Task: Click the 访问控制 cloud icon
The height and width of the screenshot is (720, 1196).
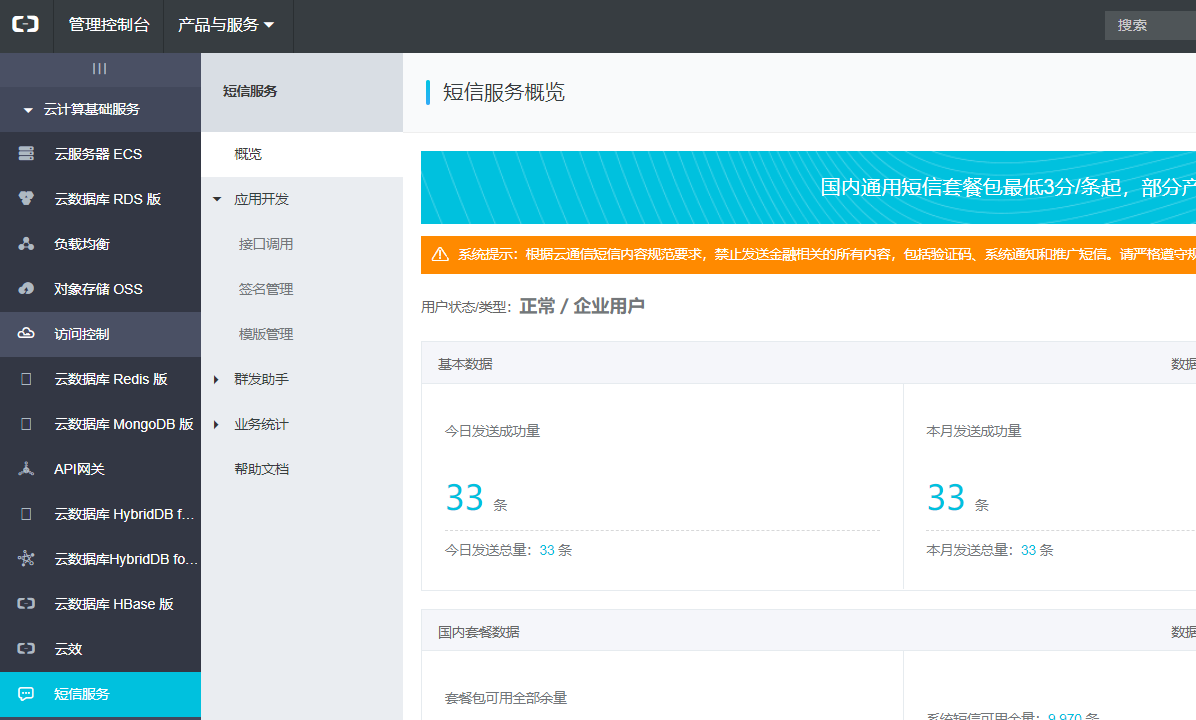Action: (x=26, y=333)
